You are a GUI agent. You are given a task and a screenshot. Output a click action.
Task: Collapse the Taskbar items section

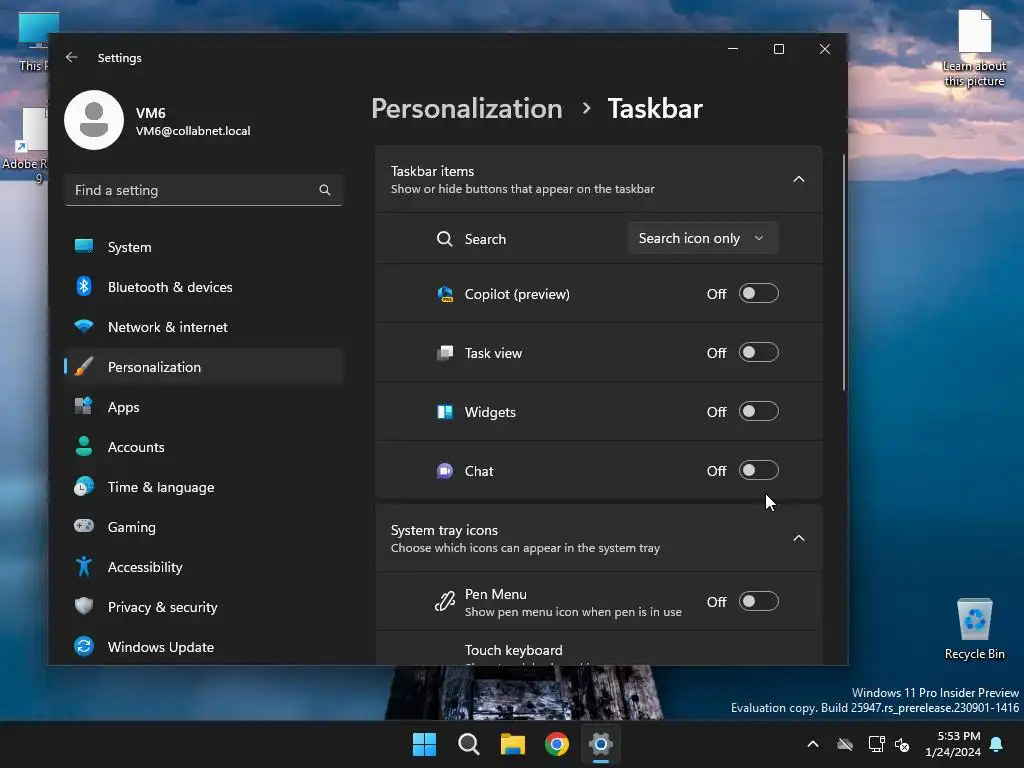[x=798, y=179]
